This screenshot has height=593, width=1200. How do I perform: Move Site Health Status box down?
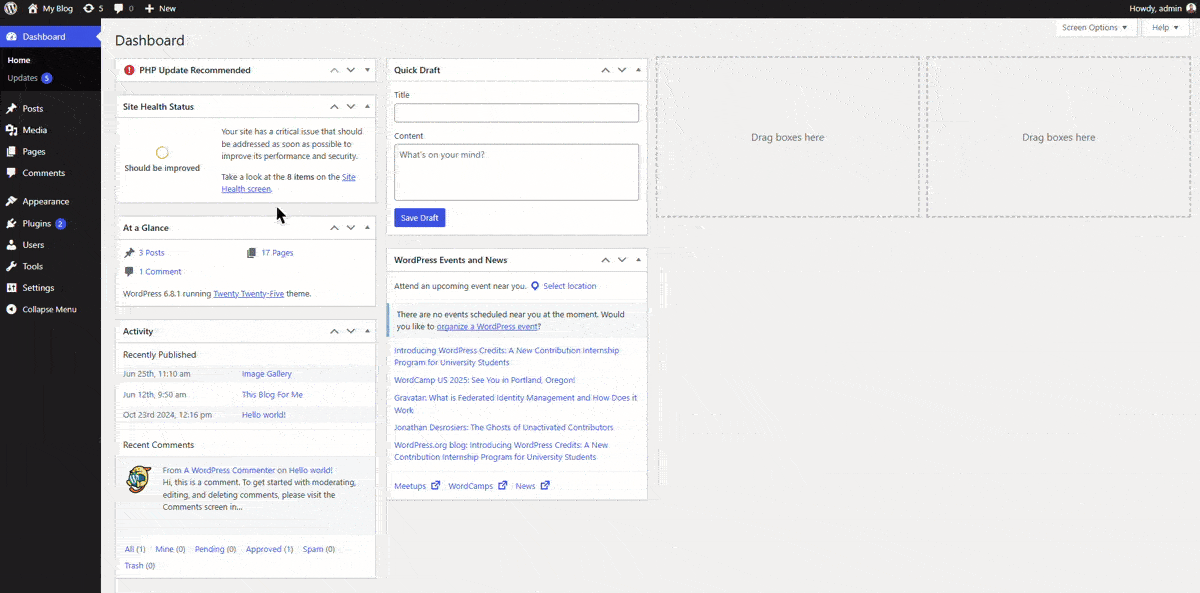coord(351,106)
